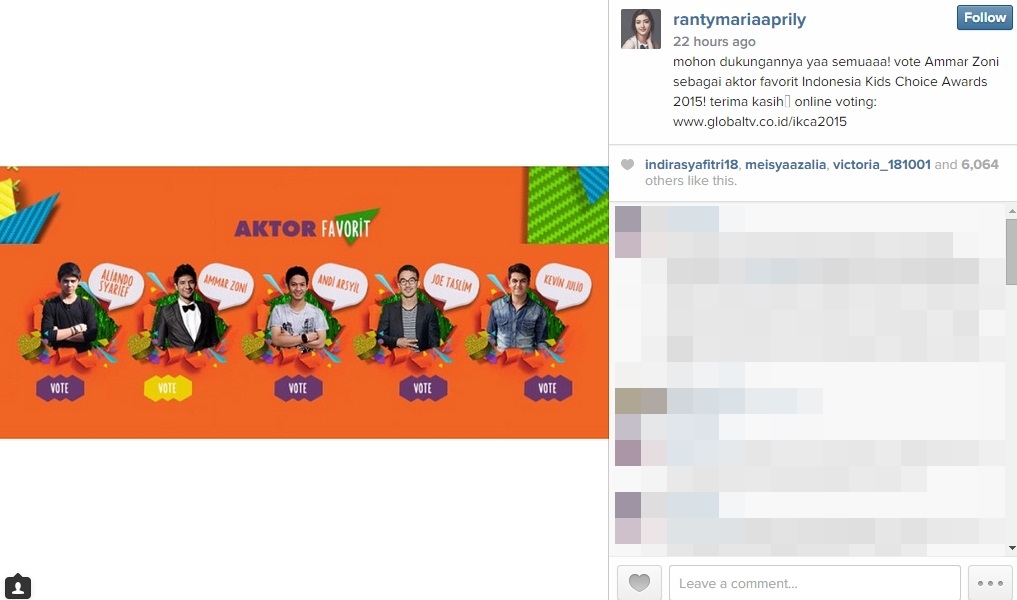1017x600 pixels.
Task: Open the liker victoria_181001's profile
Action: pyautogui.click(x=881, y=165)
